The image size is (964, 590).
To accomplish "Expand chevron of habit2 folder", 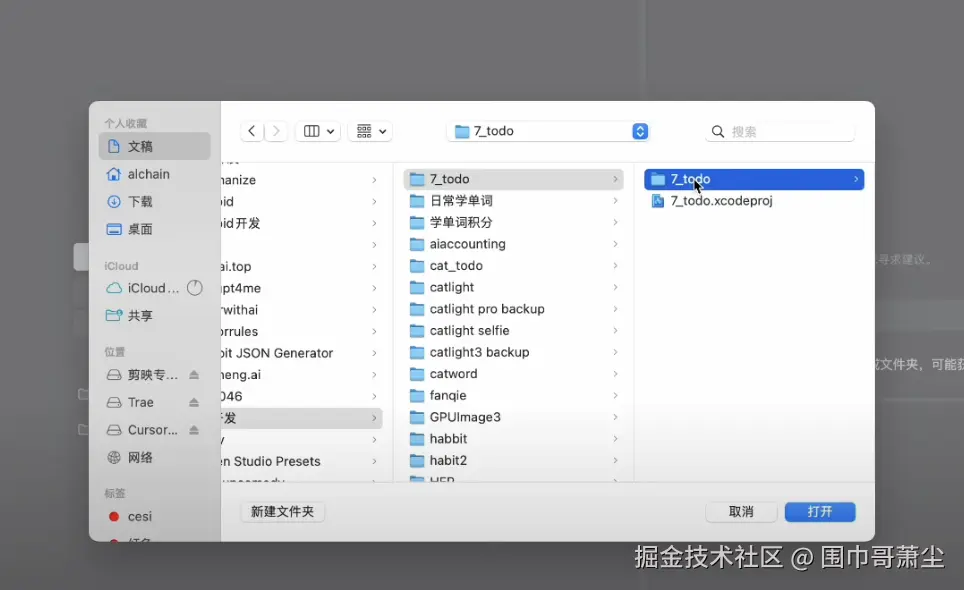I will click(x=615, y=460).
